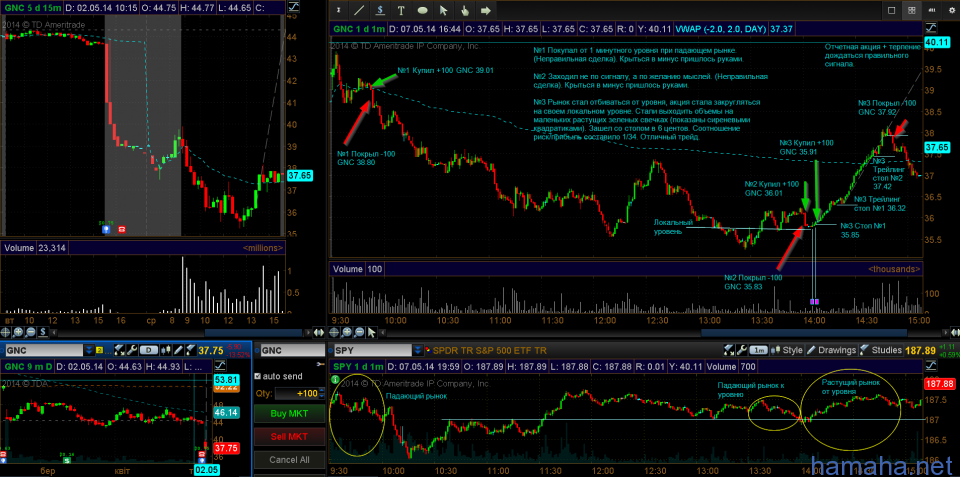Open wrench settings in GNC daily header
Screen dimensions: 960x477
132,350
